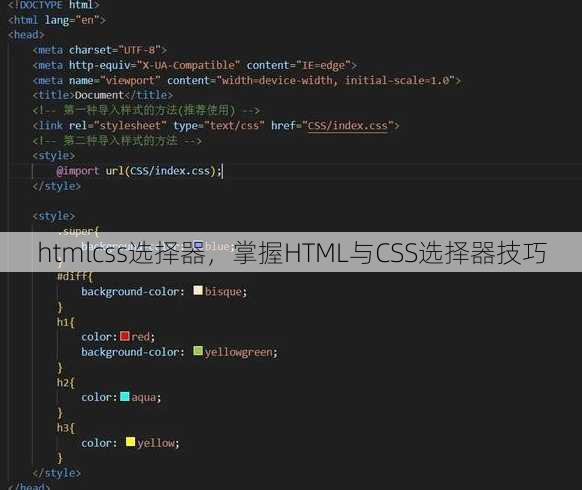
Task: Click the yellowgreen color swatch
Action: click(x=198, y=351)
